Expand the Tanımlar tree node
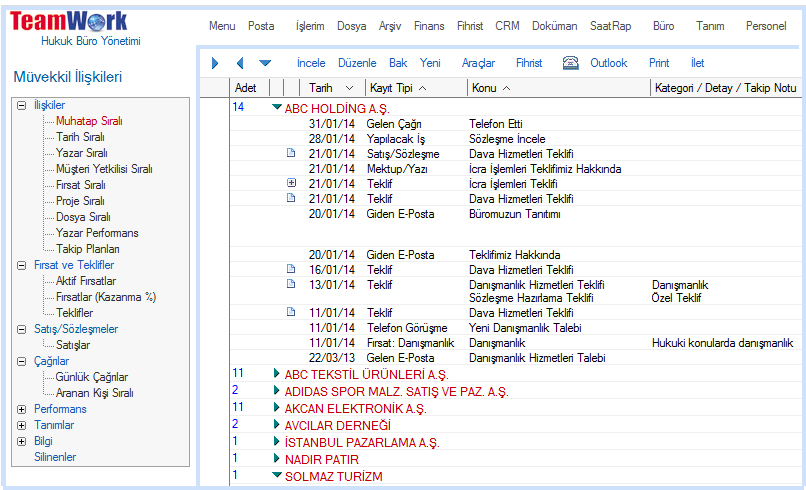 pyautogui.click(x=22, y=425)
